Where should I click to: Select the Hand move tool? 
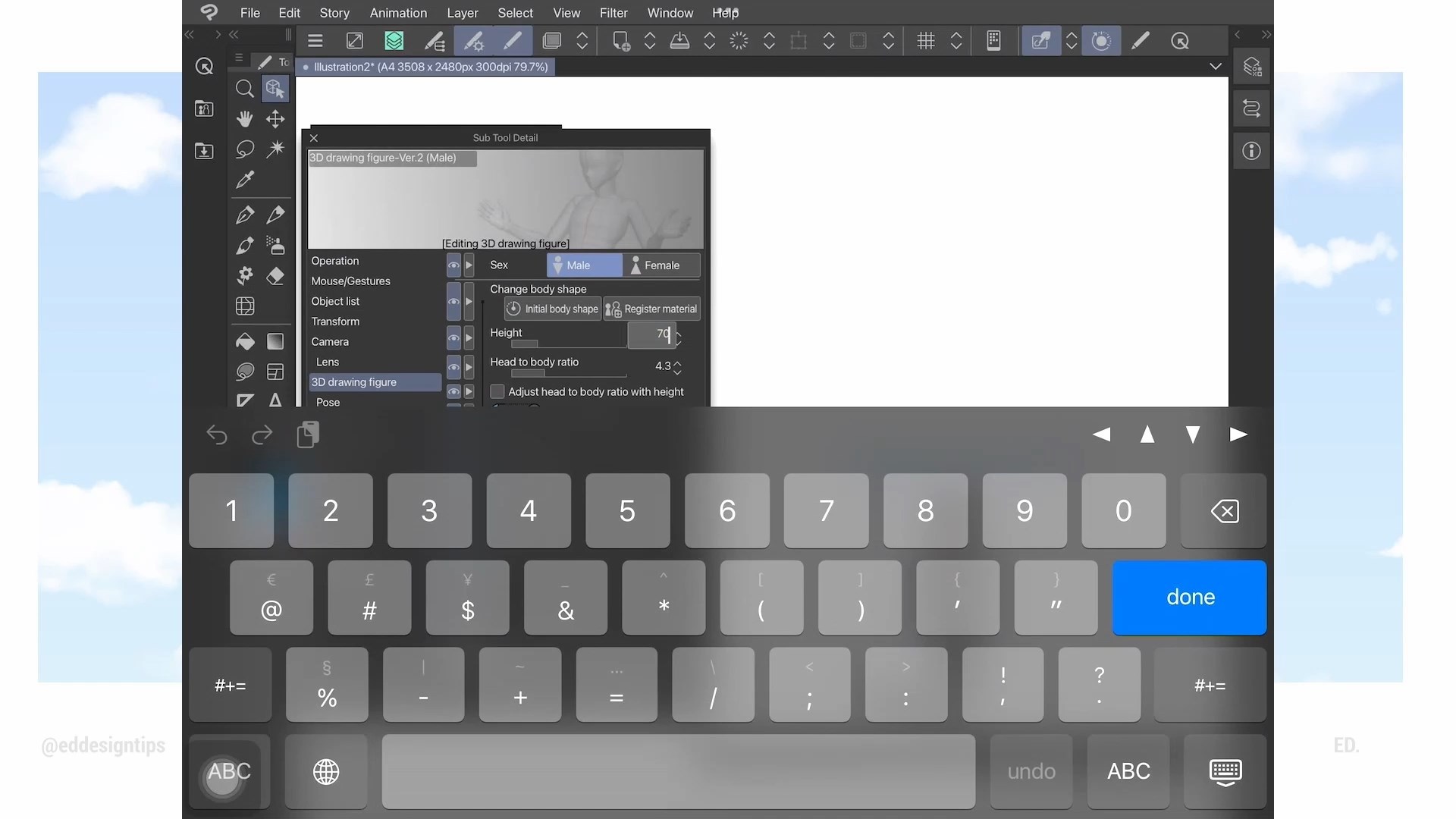(244, 119)
